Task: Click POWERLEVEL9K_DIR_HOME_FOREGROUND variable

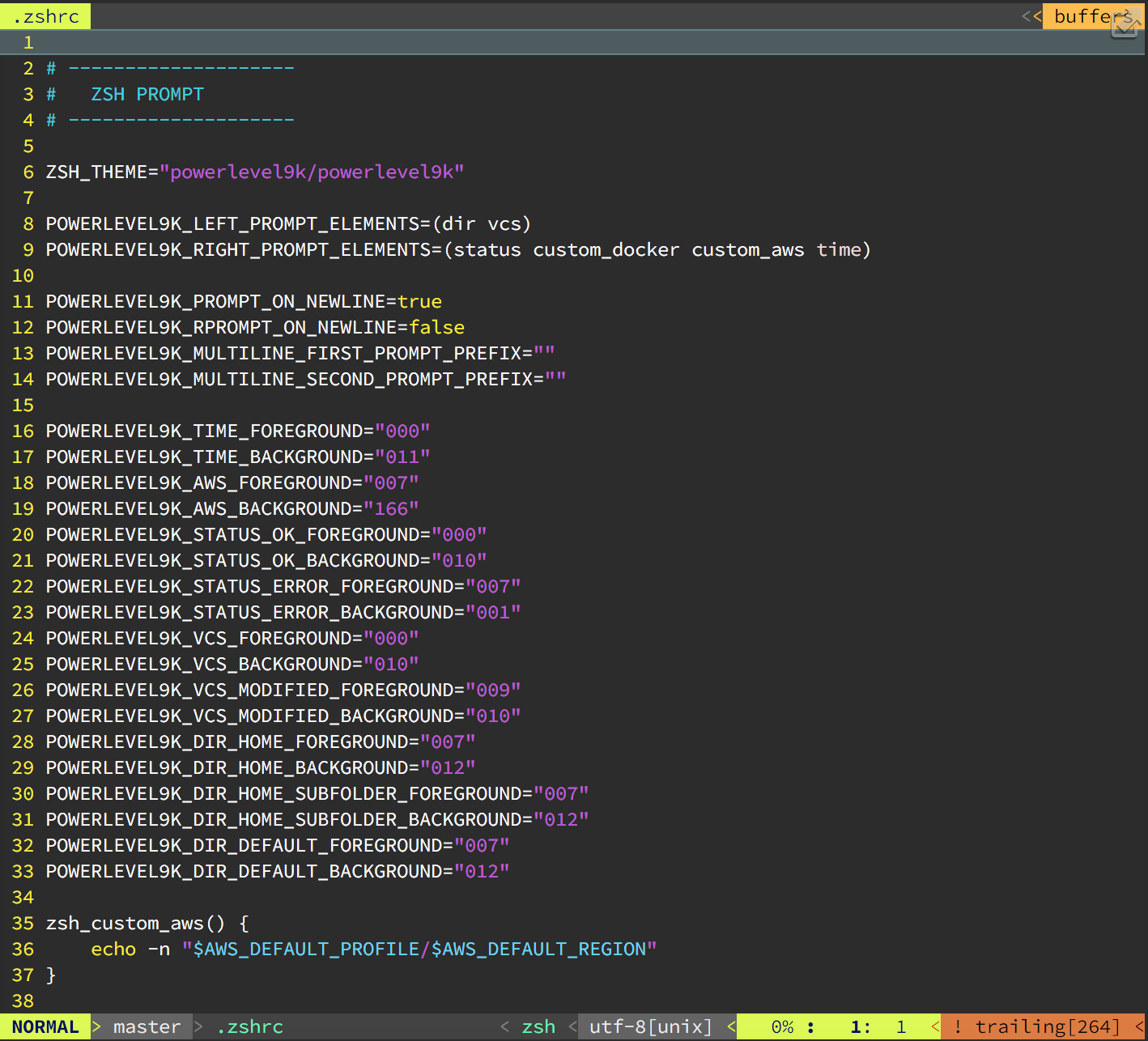Action: point(227,741)
